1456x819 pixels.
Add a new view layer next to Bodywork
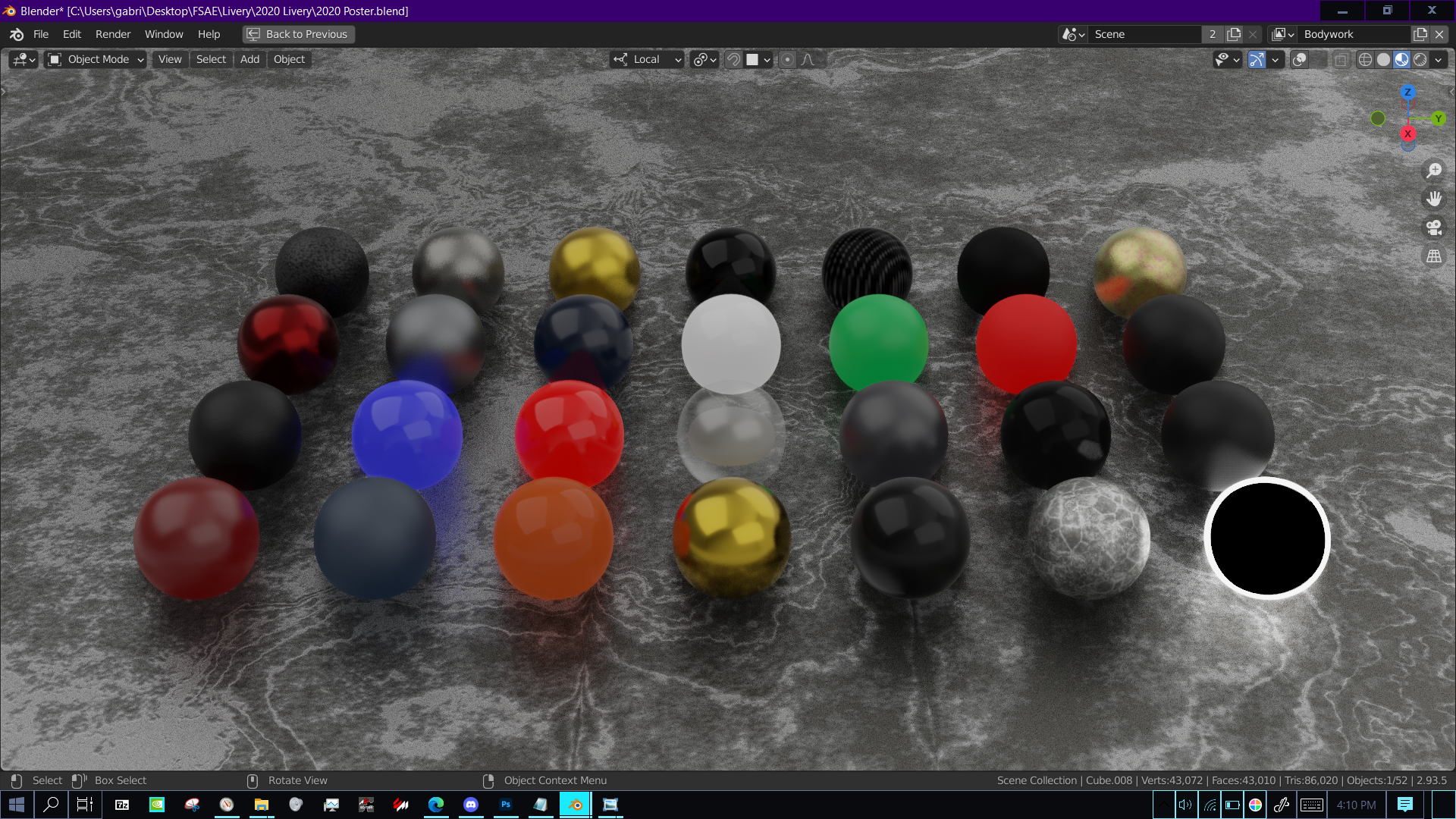(1420, 34)
